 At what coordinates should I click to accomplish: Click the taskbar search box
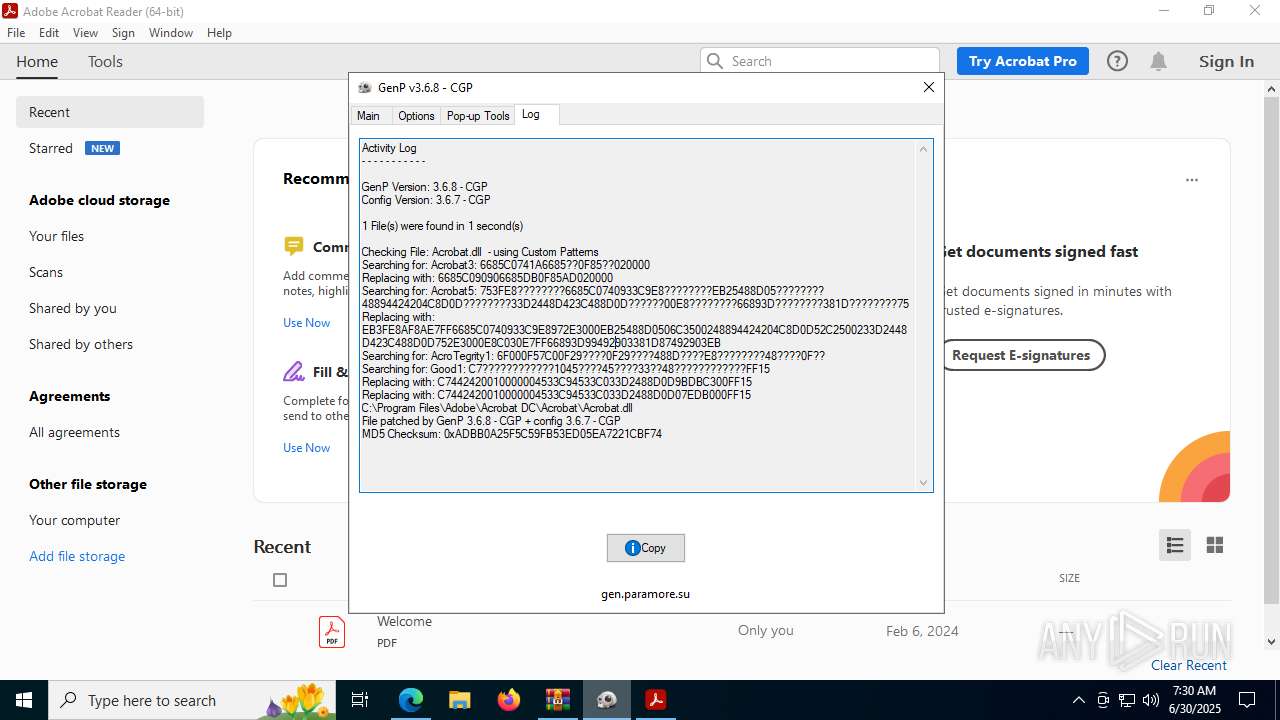pos(193,700)
